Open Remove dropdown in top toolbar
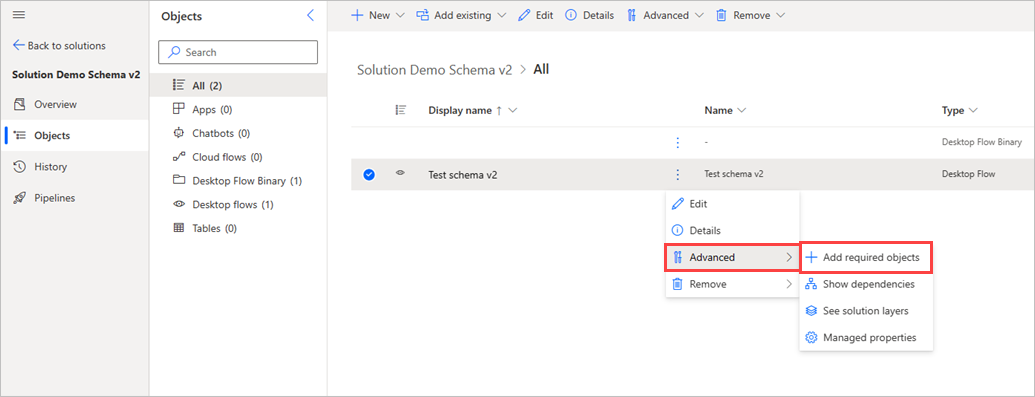The image size is (1035, 397). (751, 15)
